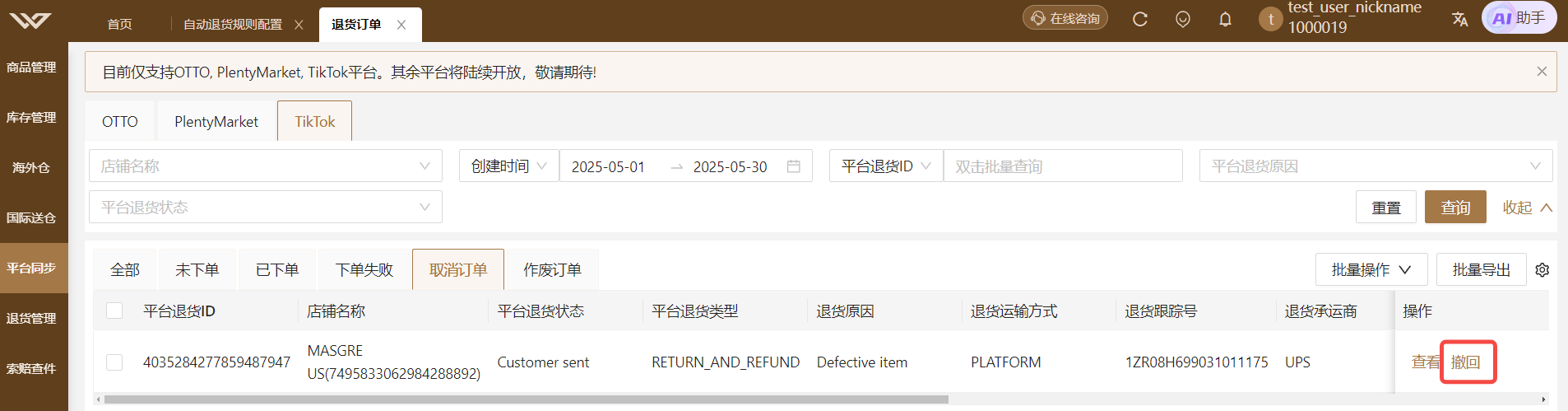Dismiss the platform support notice banner

pos(1542,72)
